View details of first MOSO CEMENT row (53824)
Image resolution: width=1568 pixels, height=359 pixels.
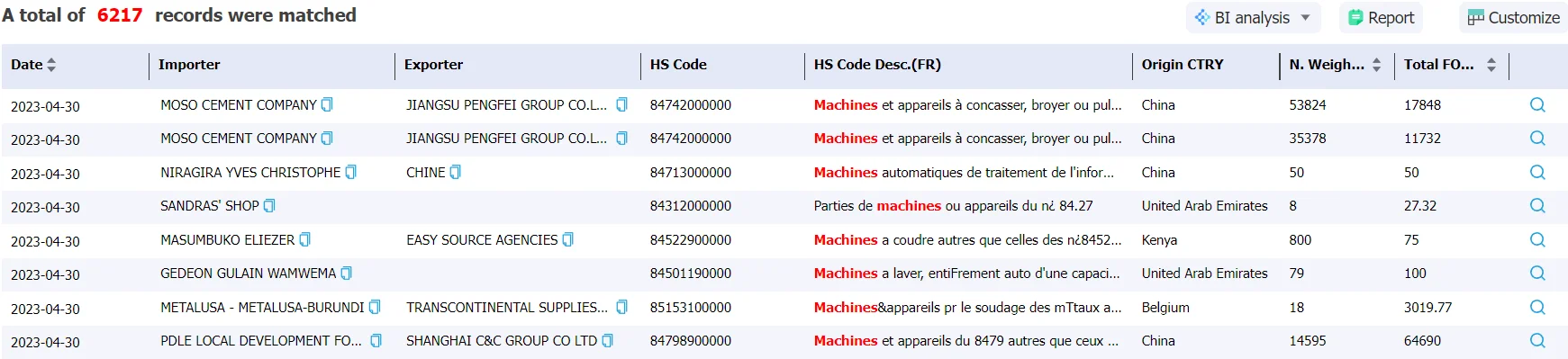1537,105
